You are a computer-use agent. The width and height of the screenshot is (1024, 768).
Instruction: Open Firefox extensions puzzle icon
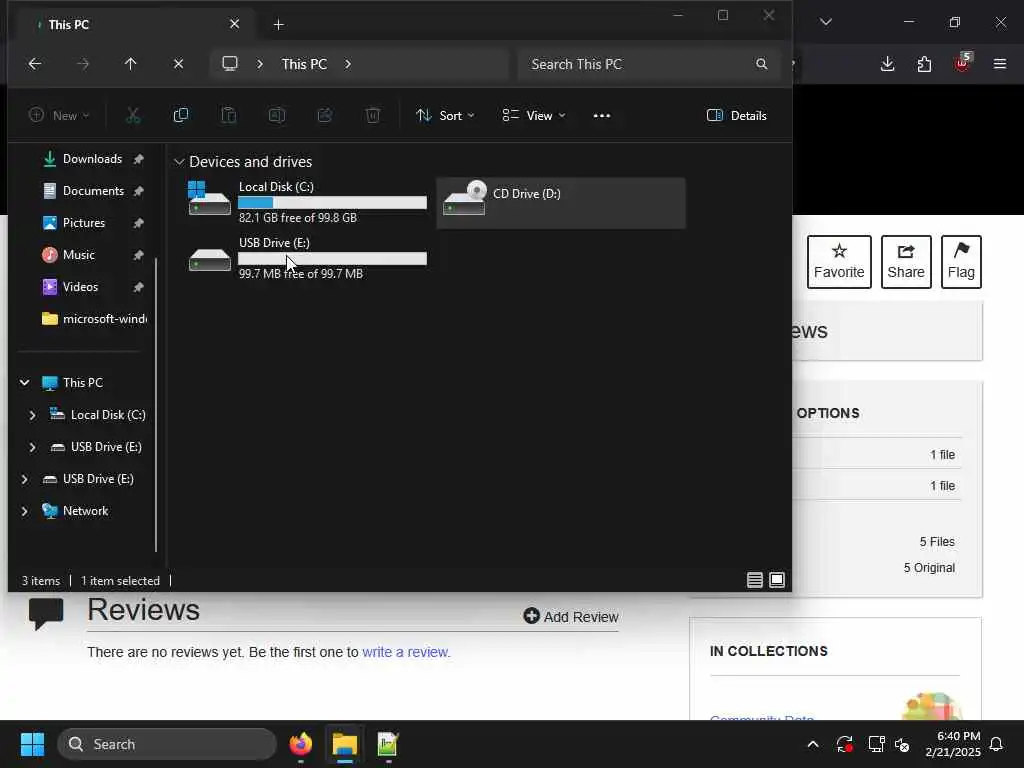pos(924,64)
